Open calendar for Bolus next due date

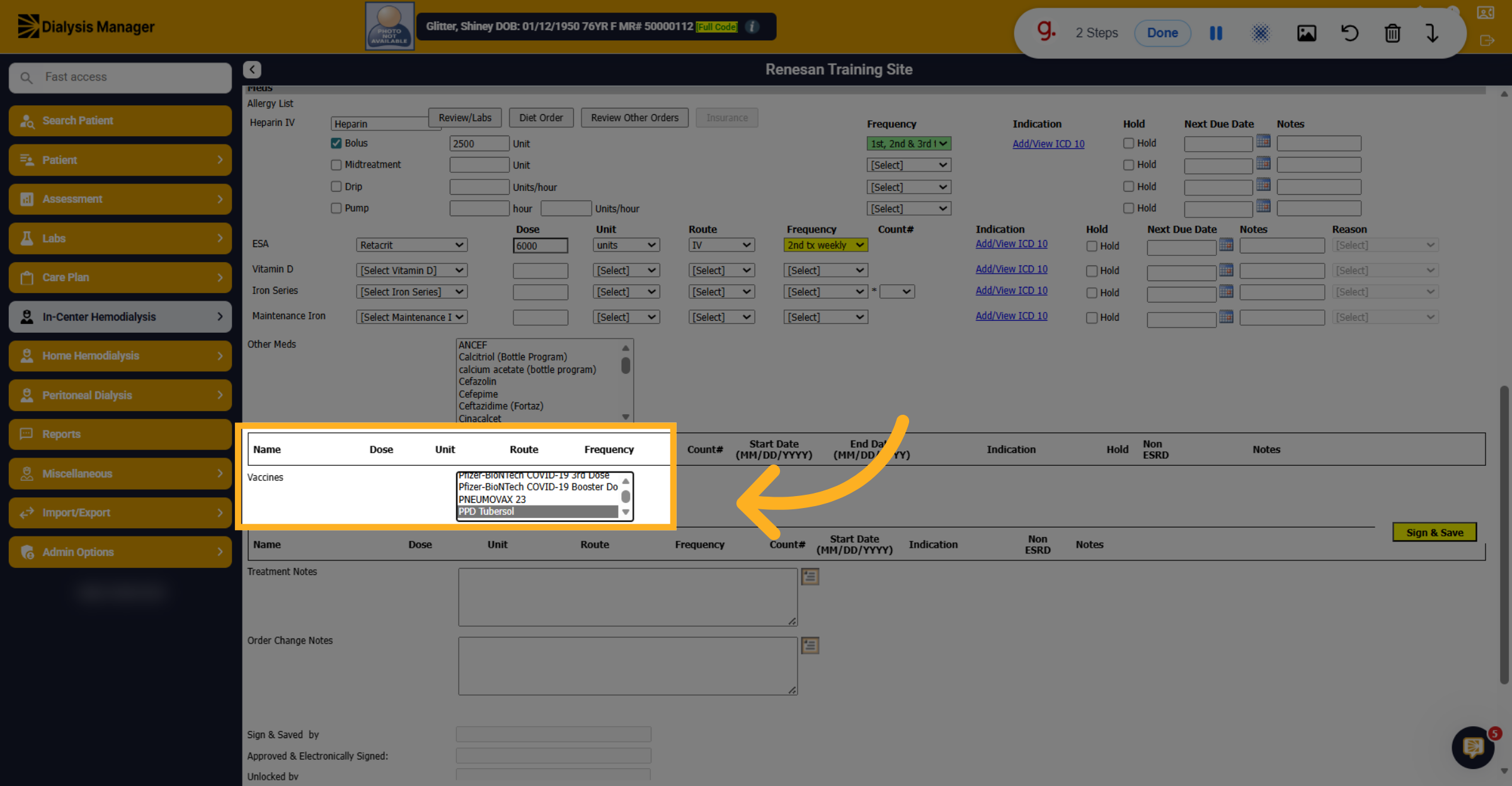[1263, 141]
